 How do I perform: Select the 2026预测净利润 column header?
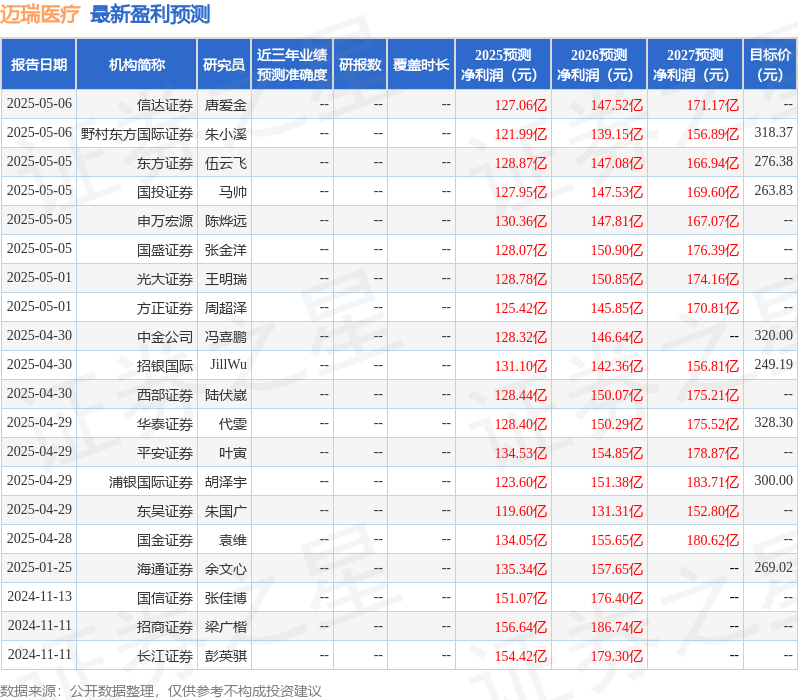point(599,65)
